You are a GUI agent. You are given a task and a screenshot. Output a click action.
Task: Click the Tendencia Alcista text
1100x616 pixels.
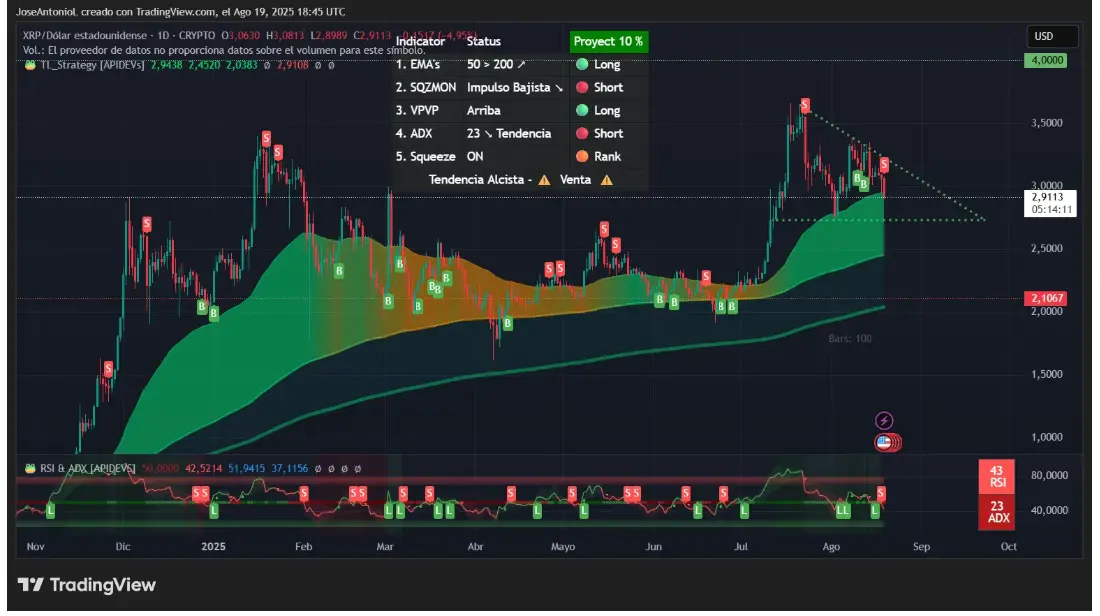click(477, 180)
